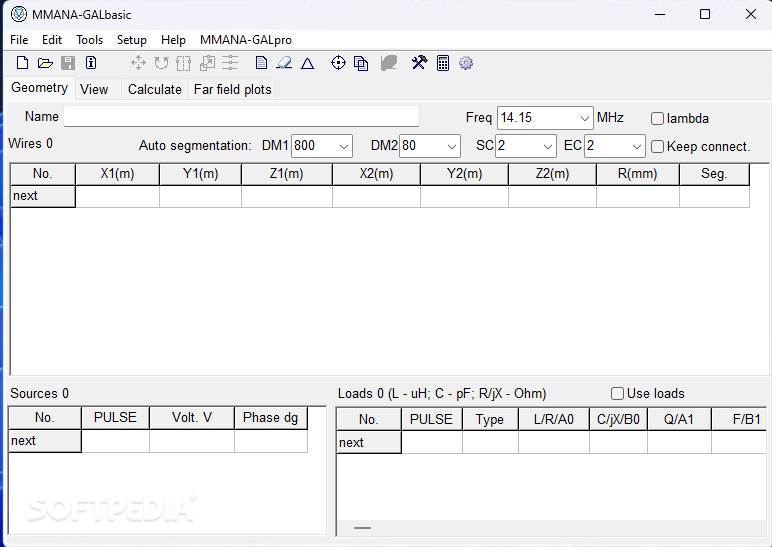The image size is (772, 547).
Task: Enable the lambda checkbox
Action: pos(657,119)
